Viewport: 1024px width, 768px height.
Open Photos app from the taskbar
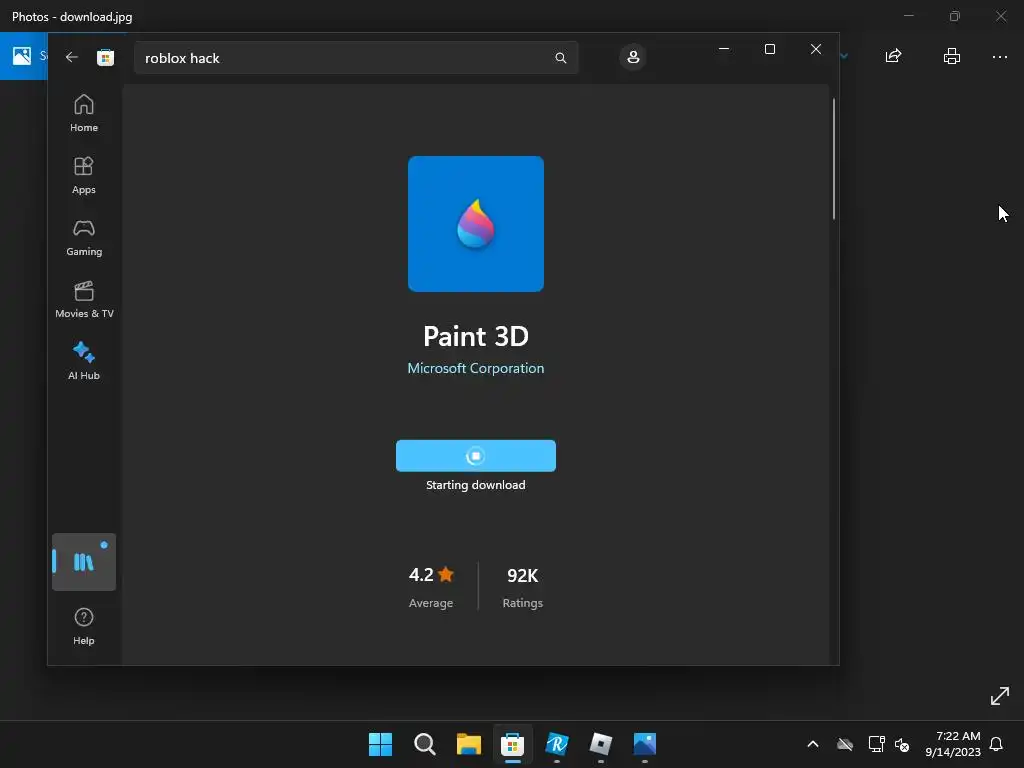click(x=645, y=744)
